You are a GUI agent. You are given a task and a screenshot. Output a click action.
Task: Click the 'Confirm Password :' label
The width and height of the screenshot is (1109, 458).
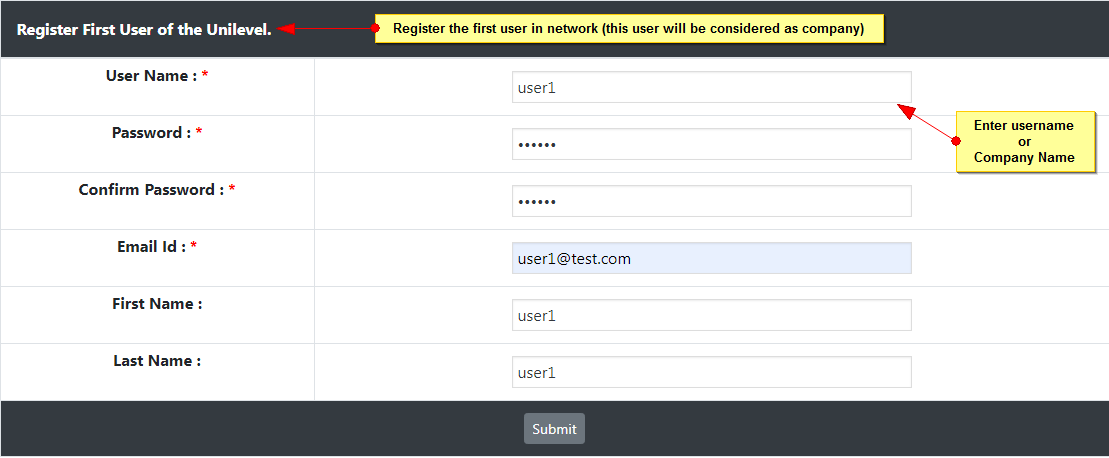pyautogui.click(x=151, y=190)
